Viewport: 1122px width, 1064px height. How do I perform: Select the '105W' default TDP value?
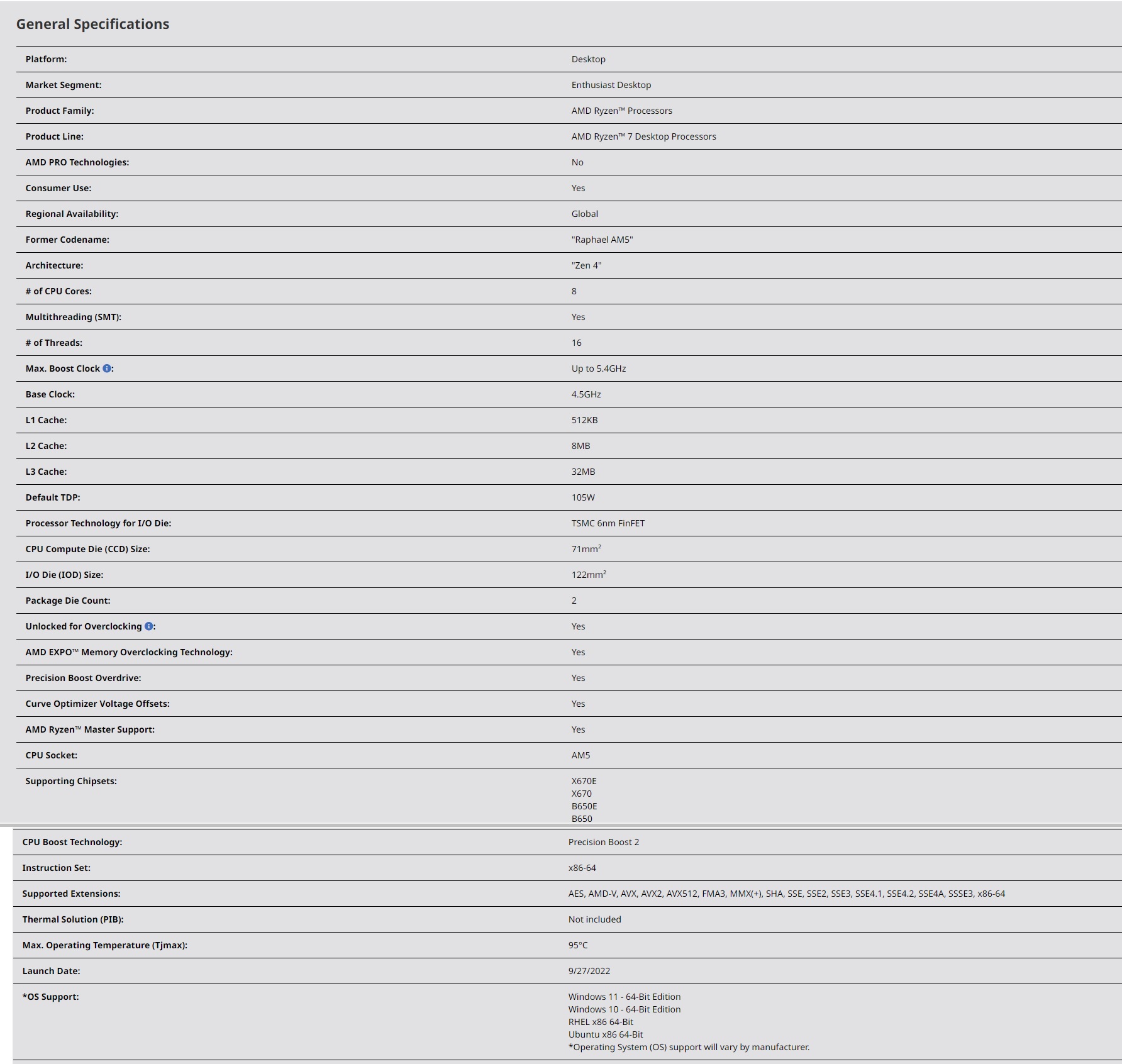(x=584, y=497)
